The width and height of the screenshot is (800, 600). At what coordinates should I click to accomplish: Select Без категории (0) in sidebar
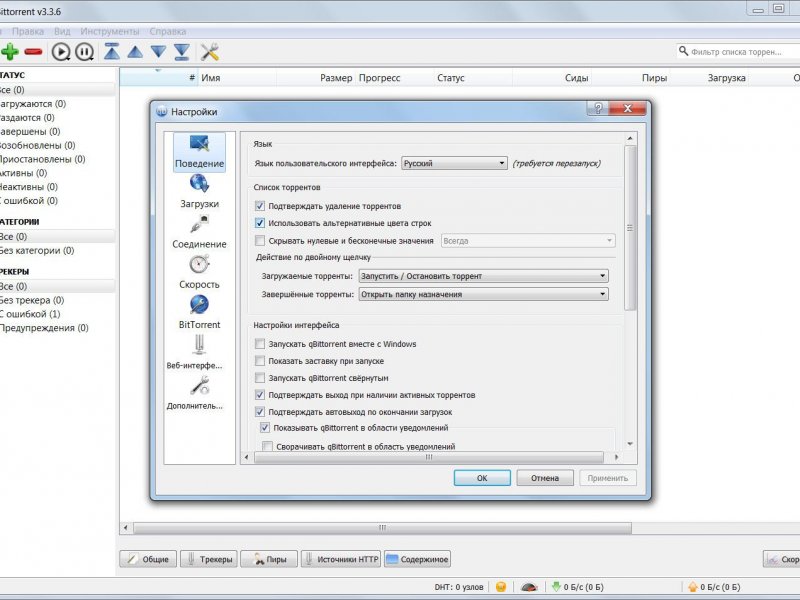[37, 251]
